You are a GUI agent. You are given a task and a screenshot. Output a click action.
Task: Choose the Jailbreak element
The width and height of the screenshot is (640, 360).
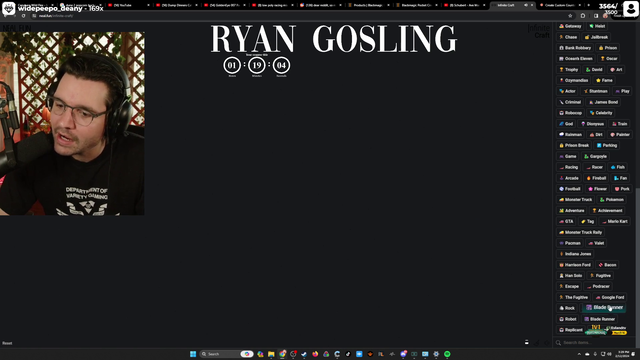point(596,37)
